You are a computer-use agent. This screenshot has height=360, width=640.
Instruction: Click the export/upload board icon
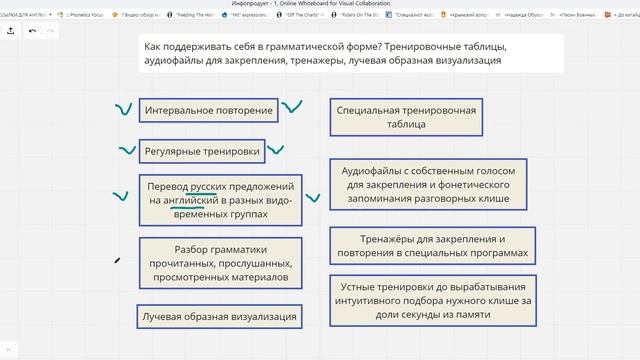(11, 31)
